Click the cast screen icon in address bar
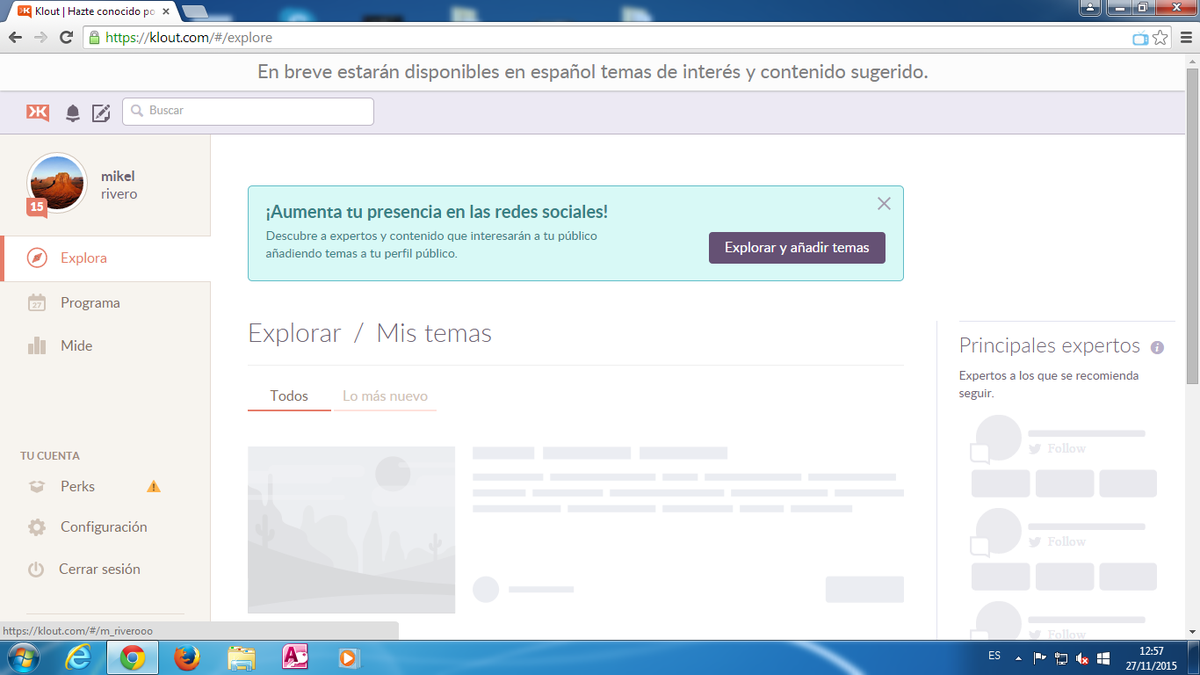Screen dimensions: 1200x675 point(1140,38)
